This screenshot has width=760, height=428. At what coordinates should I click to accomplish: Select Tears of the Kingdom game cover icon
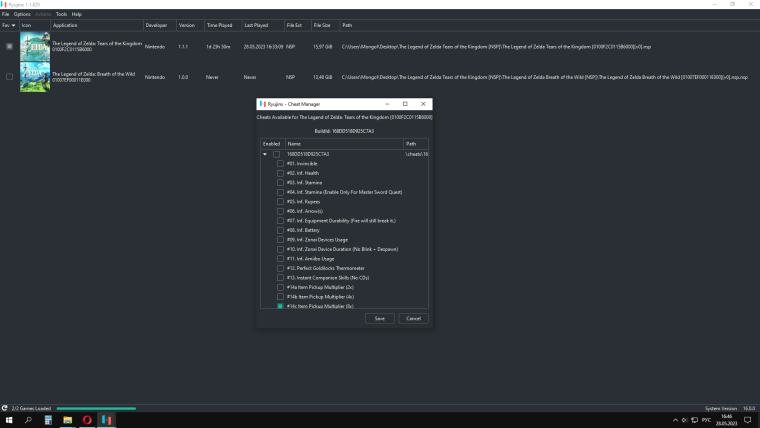click(x=35, y=47)
